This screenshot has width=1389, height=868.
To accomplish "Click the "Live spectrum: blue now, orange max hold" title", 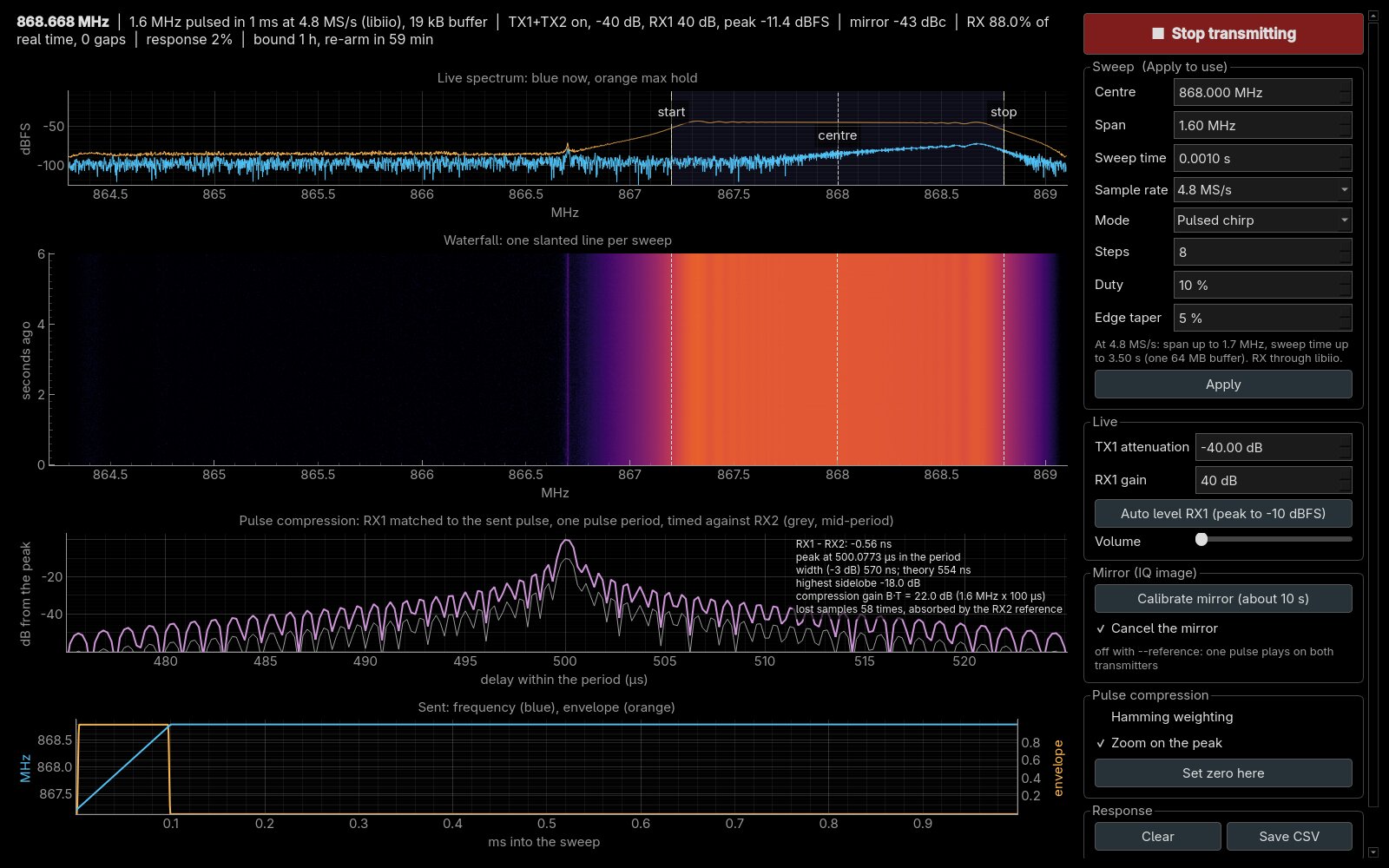I will click(x=567, y=78).
